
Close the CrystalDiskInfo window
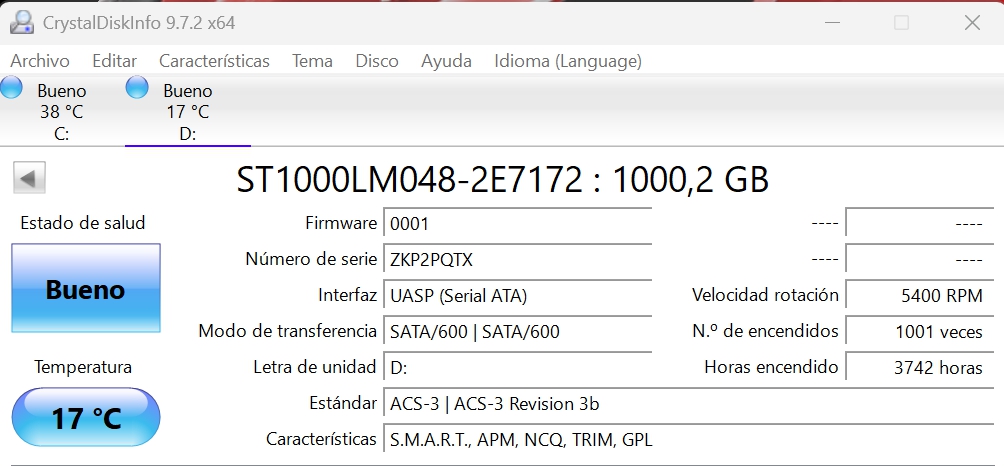[x=972, y=22]
